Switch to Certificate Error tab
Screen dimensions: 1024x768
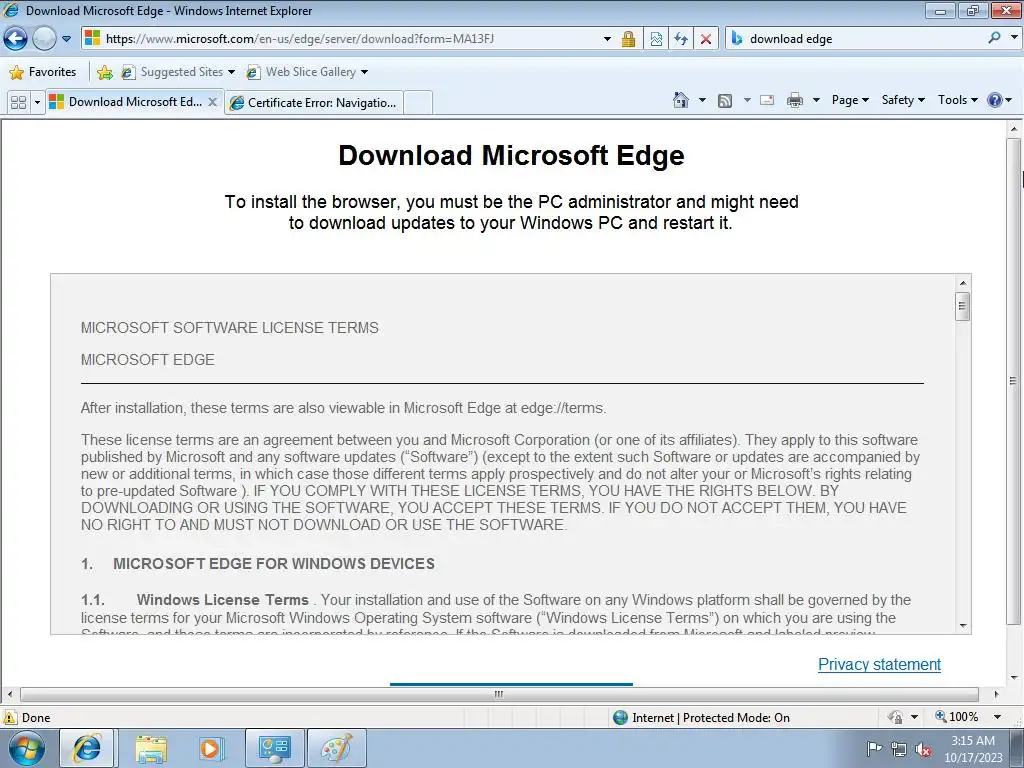coord(313,103)
